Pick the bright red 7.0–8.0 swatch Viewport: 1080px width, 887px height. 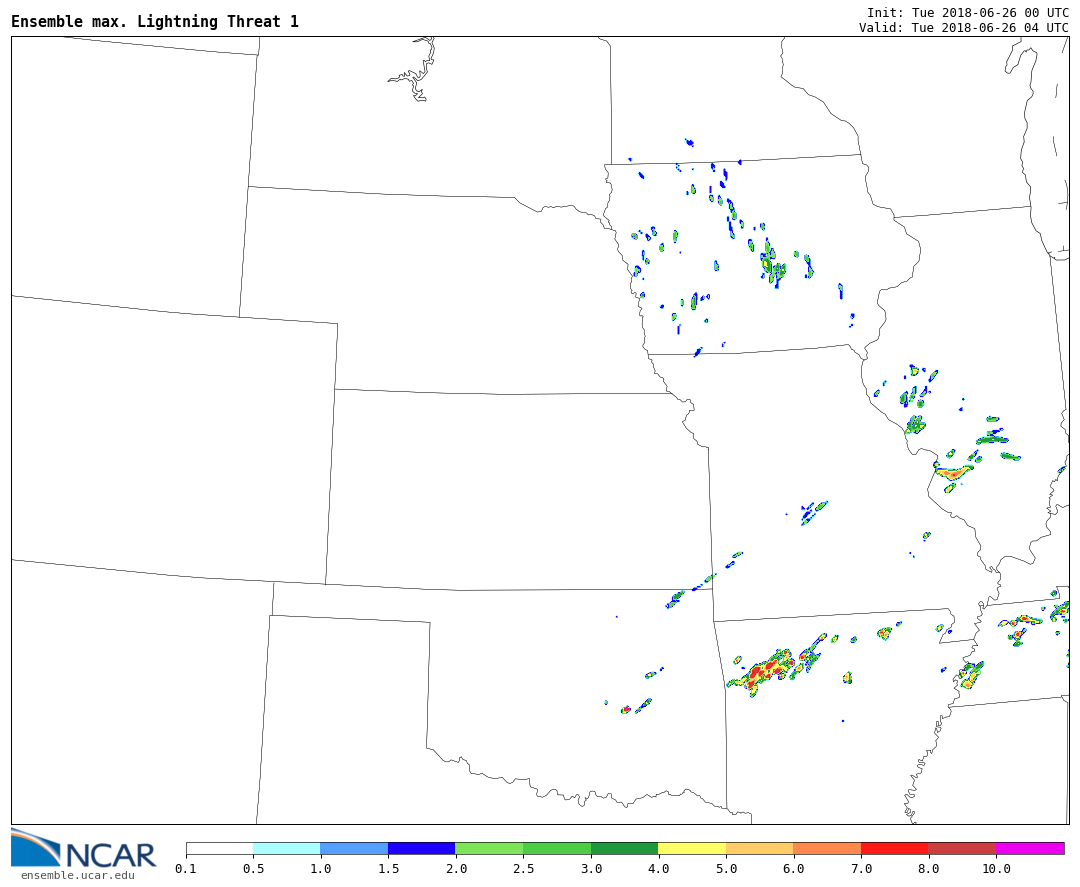pos(894,848)
